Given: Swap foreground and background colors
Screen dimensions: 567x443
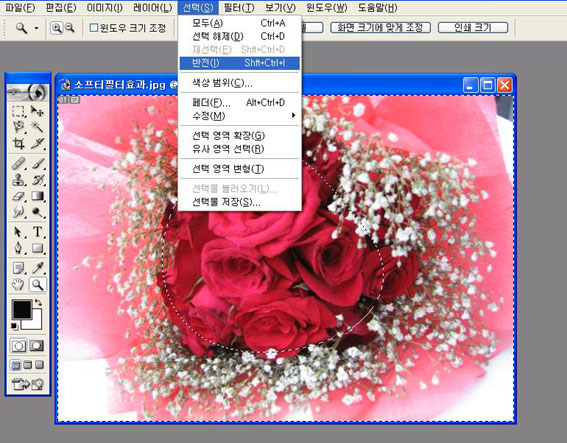Looking at the screenshot, I should click(x=38, y=302).
